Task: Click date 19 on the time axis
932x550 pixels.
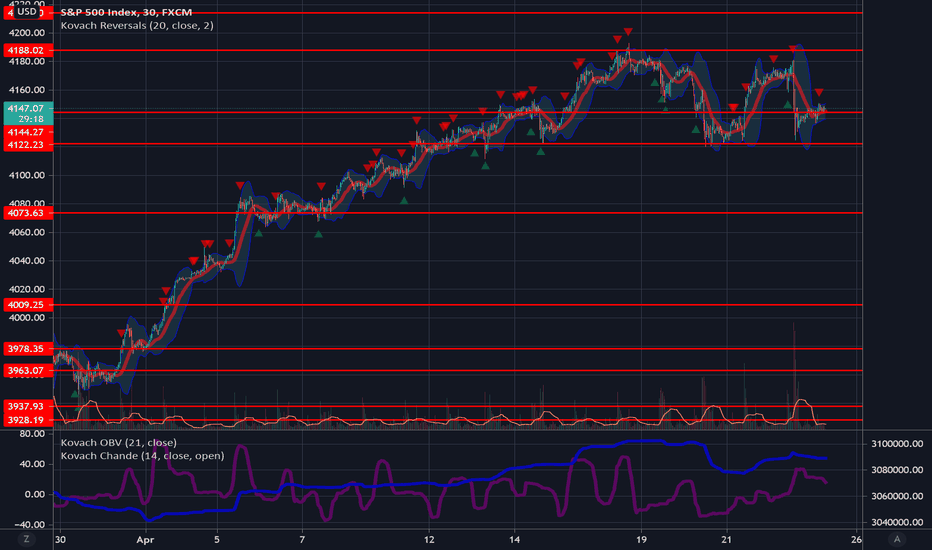Action: coord(641,539)
